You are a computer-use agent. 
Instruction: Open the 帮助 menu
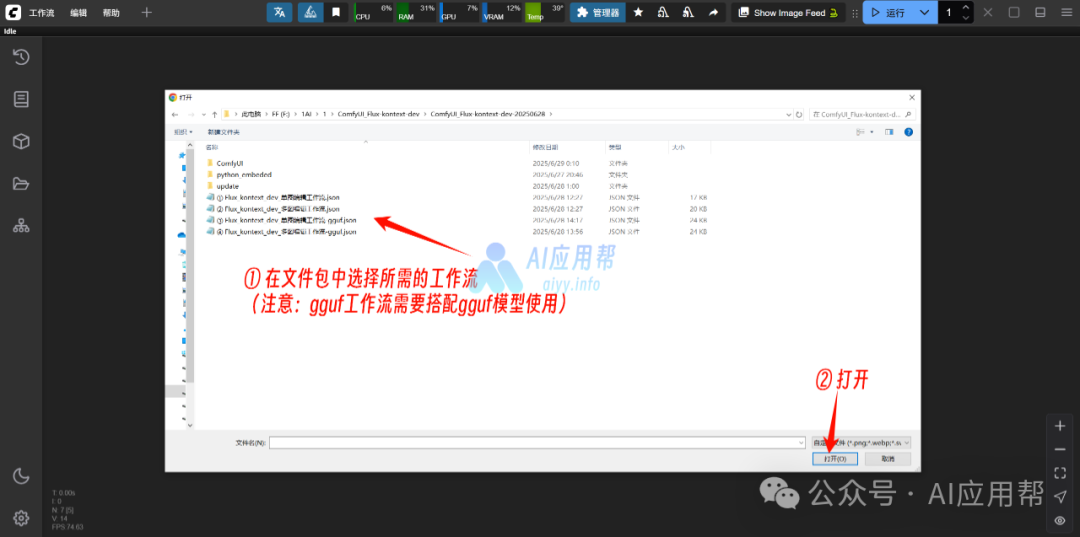(x=111, y=13)
